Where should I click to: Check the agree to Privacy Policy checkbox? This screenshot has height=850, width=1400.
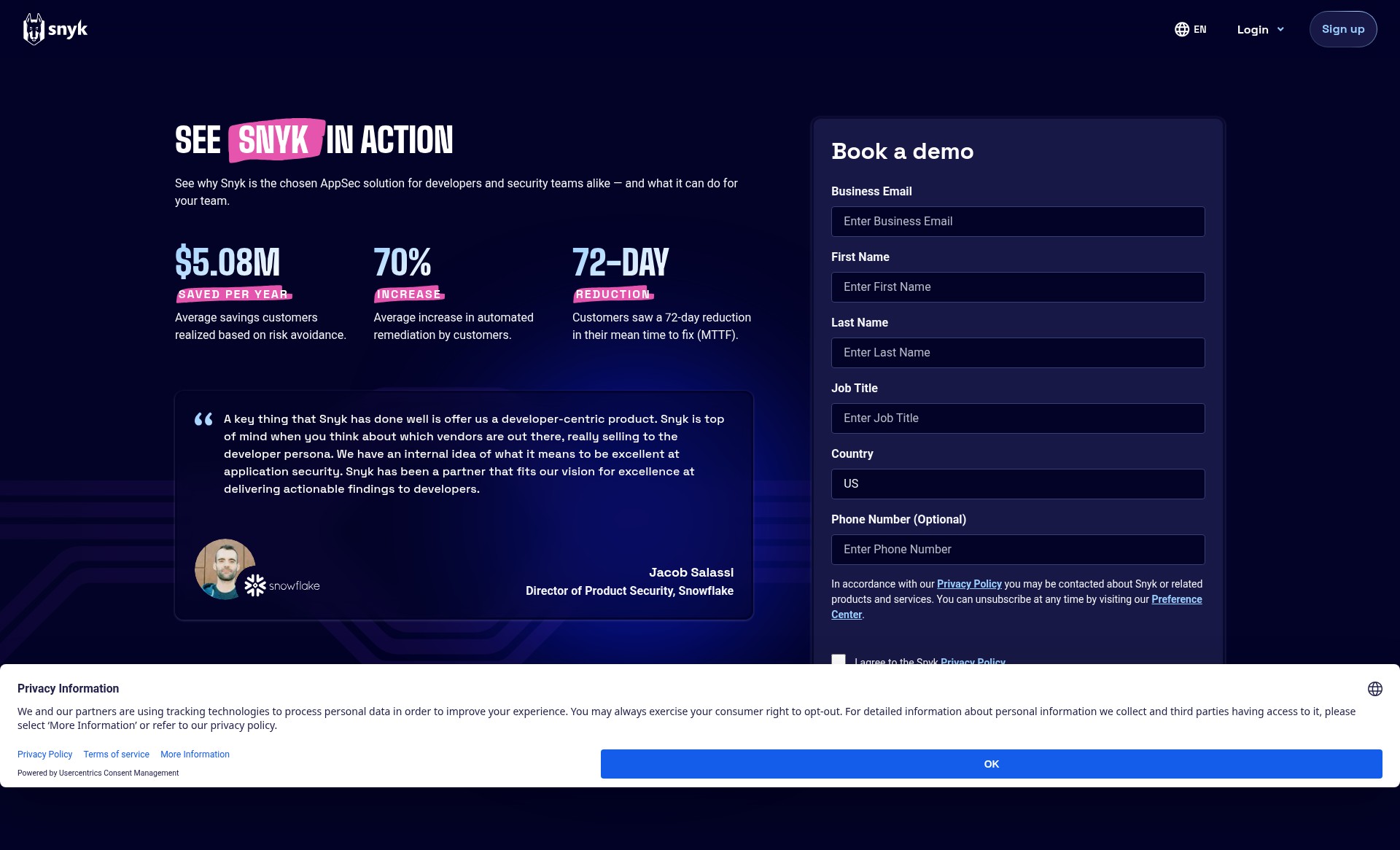coord(839,659)
